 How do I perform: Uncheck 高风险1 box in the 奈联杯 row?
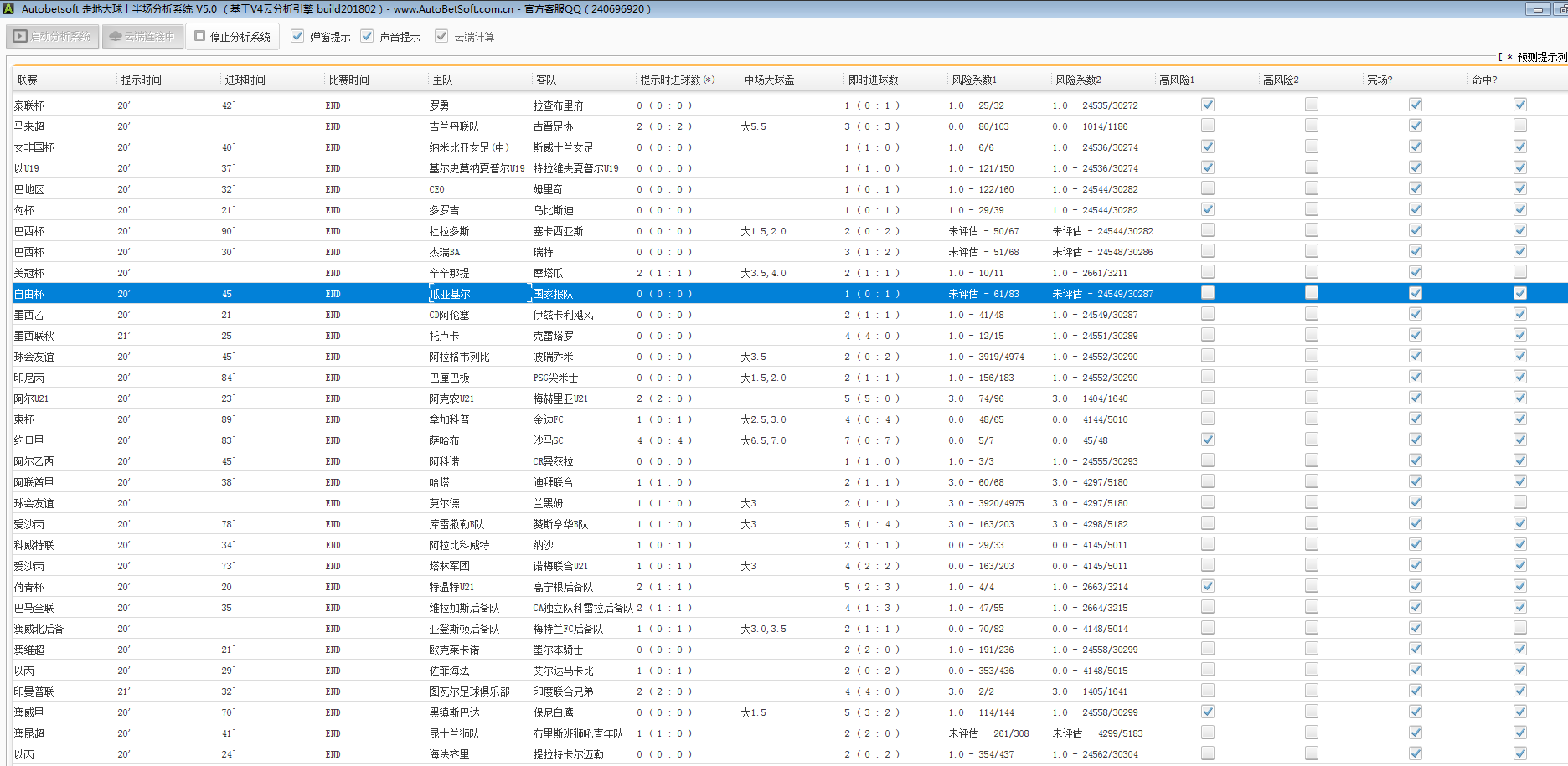(1207, 105)
